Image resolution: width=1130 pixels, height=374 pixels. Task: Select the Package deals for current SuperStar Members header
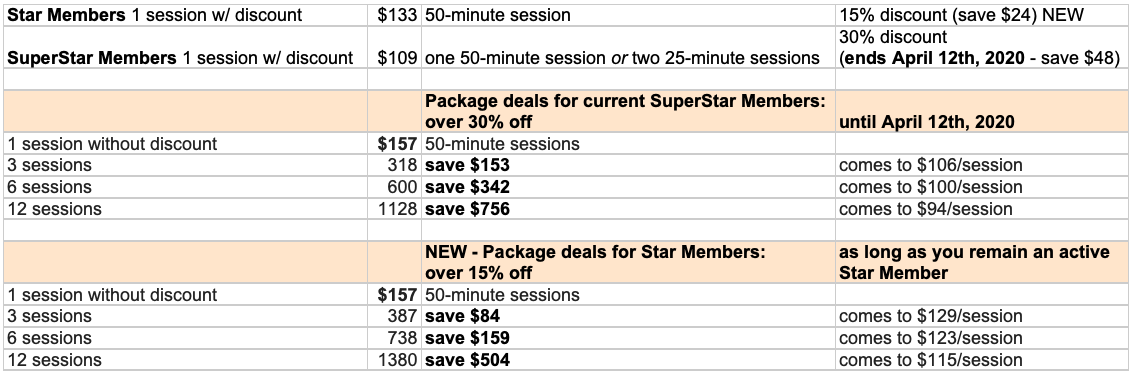[x=628, y=111]
